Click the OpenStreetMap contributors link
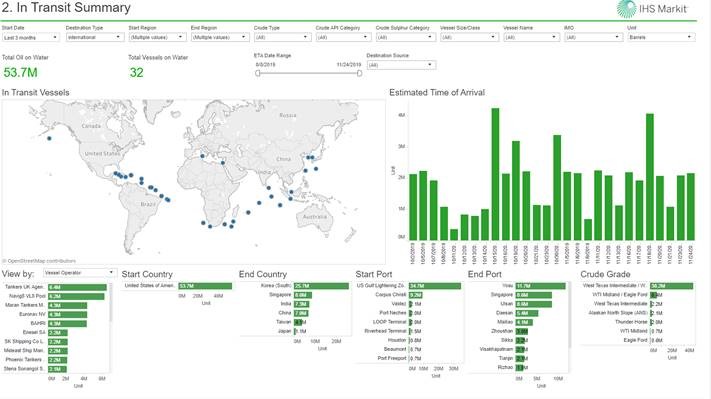The image size is (711, 399). [42, 261]
